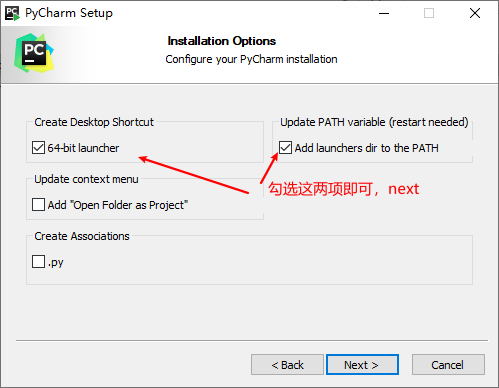Click the Create Associations group title
The width and height of the screenshot is (499, 388).
[82, 236]
